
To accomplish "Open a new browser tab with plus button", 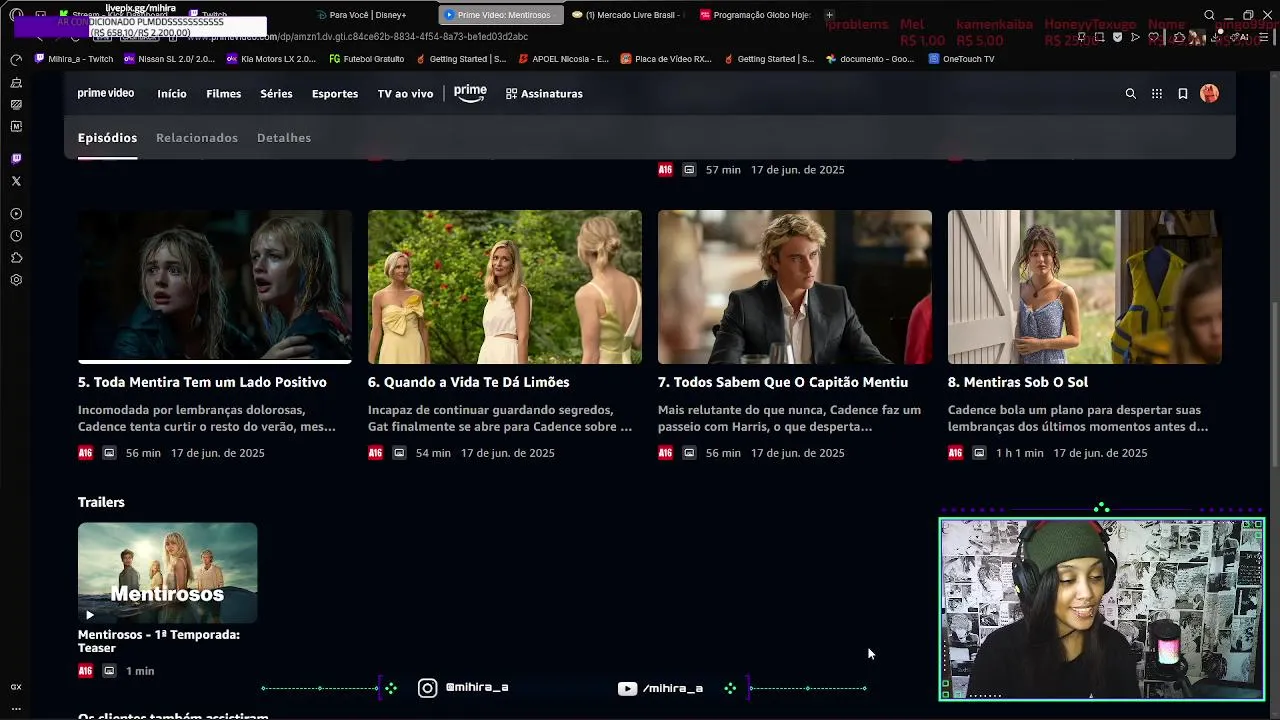I will pyautogui.click(x=829, y=15).
